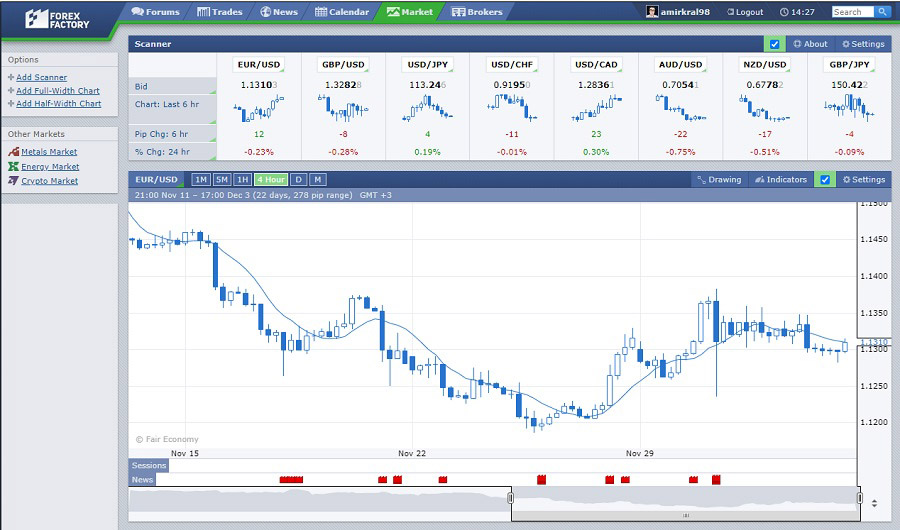This screenshot has width=900, height=530.
Task: Click Add Scanner option
Action: click(x=41, y=77)
